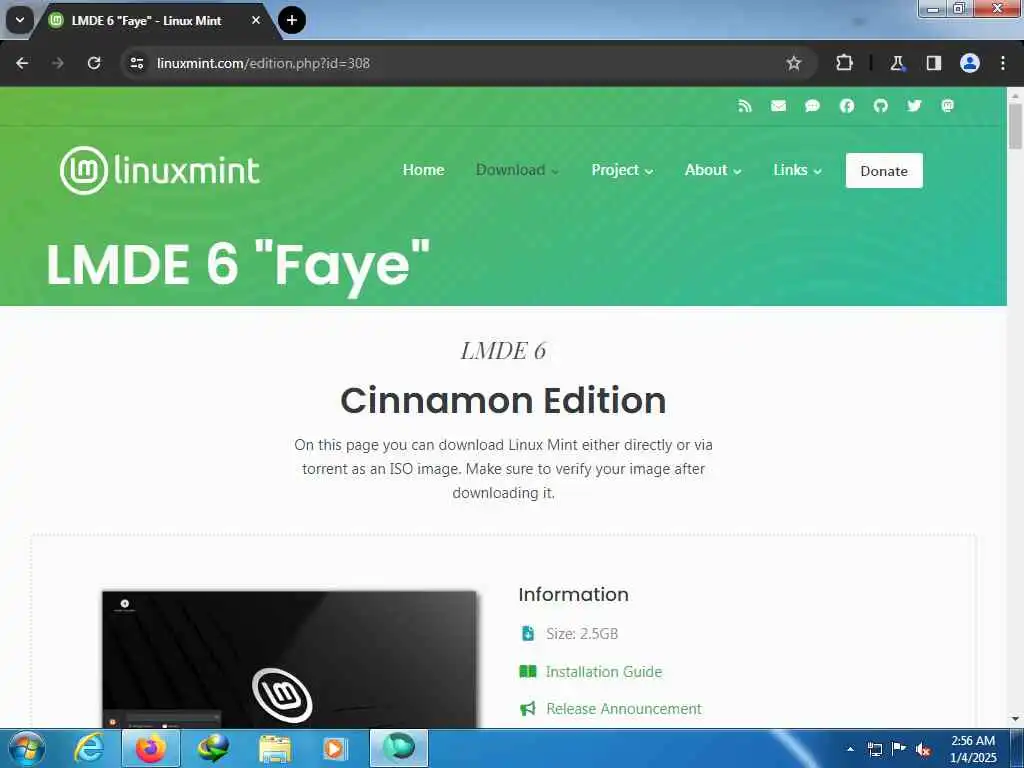Click the Donate button
The width and height of the screenshot is (1024, 768).
[x=884, y=170]
